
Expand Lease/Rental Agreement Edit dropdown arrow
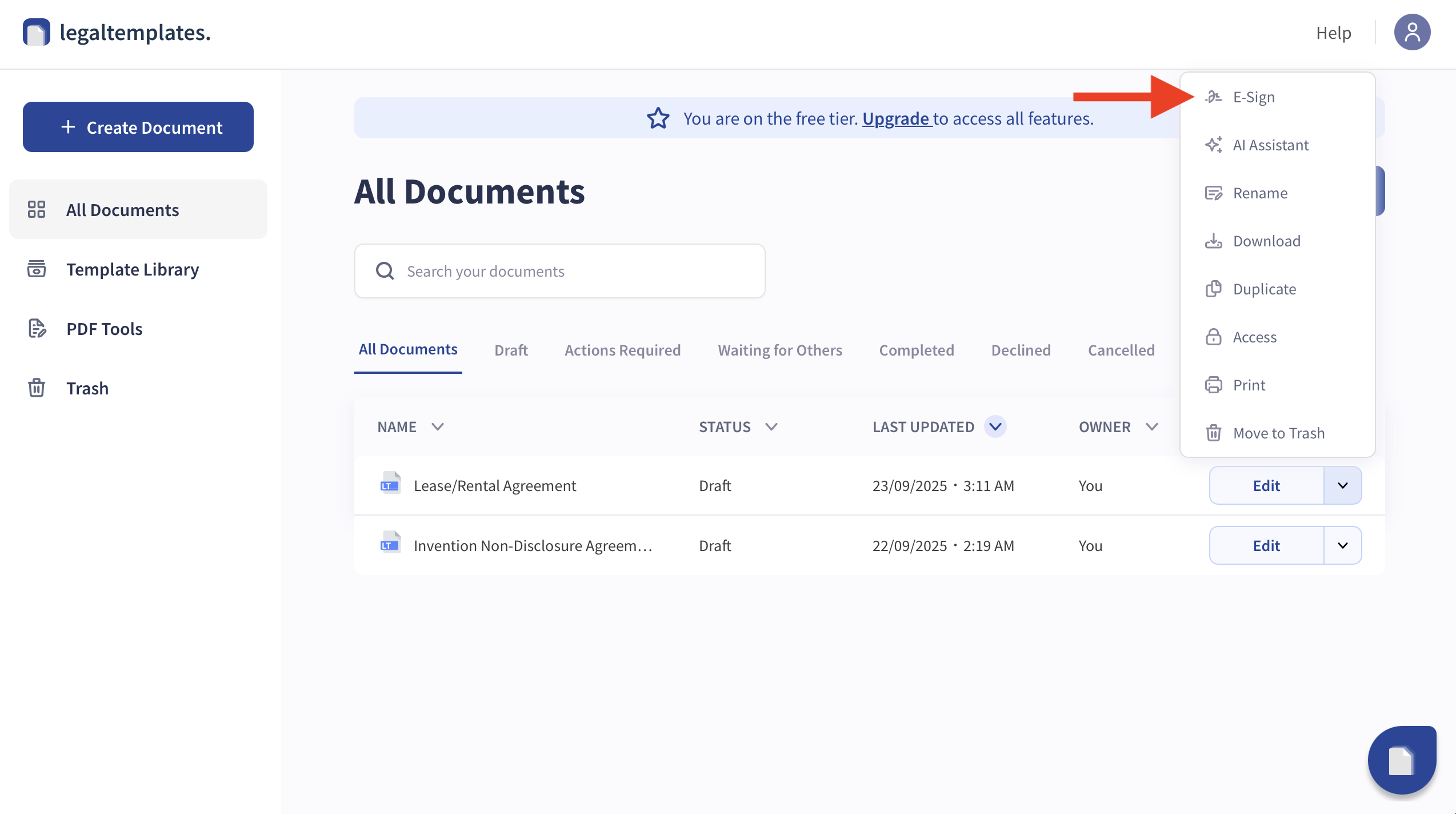pyautogui.click(x=1342, y=485)
